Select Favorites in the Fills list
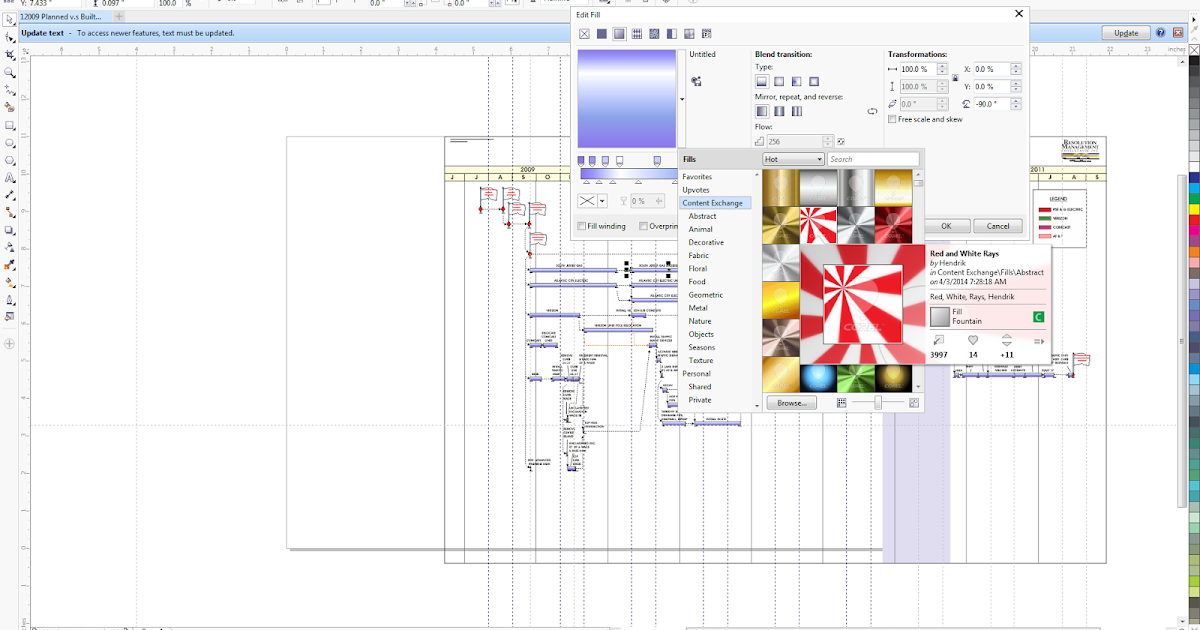 [697, 177]
